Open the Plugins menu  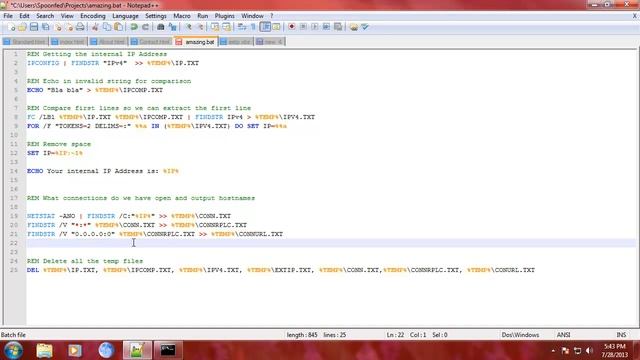[224, 16]
